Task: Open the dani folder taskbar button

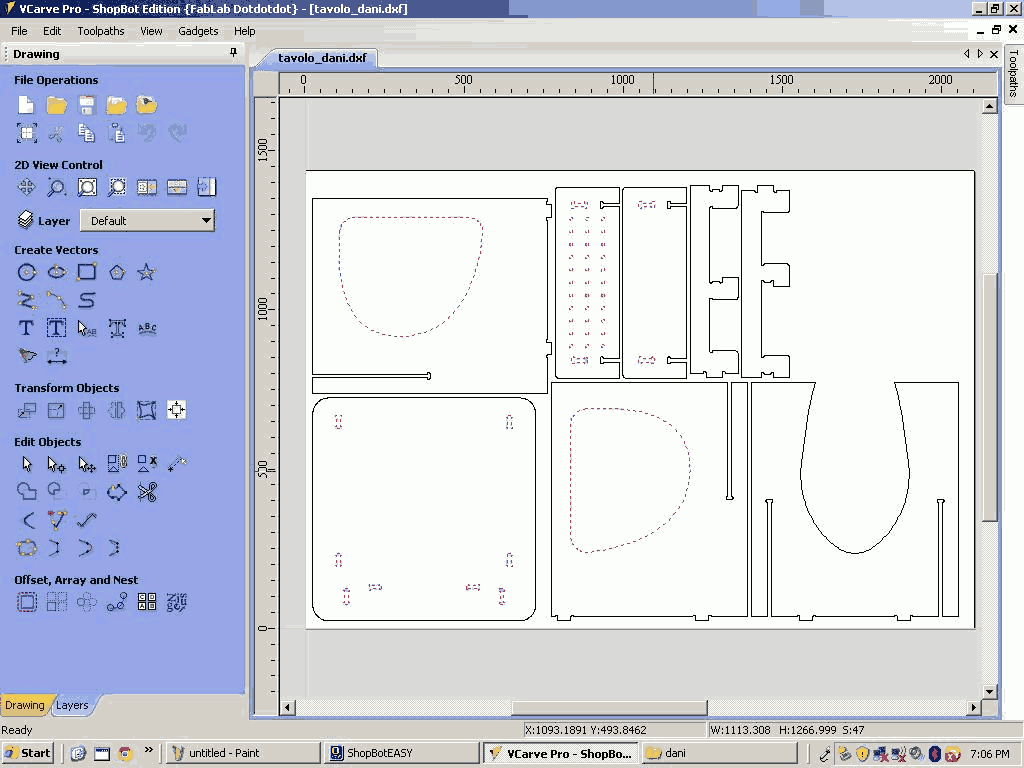Action: (x=719, y=753)
